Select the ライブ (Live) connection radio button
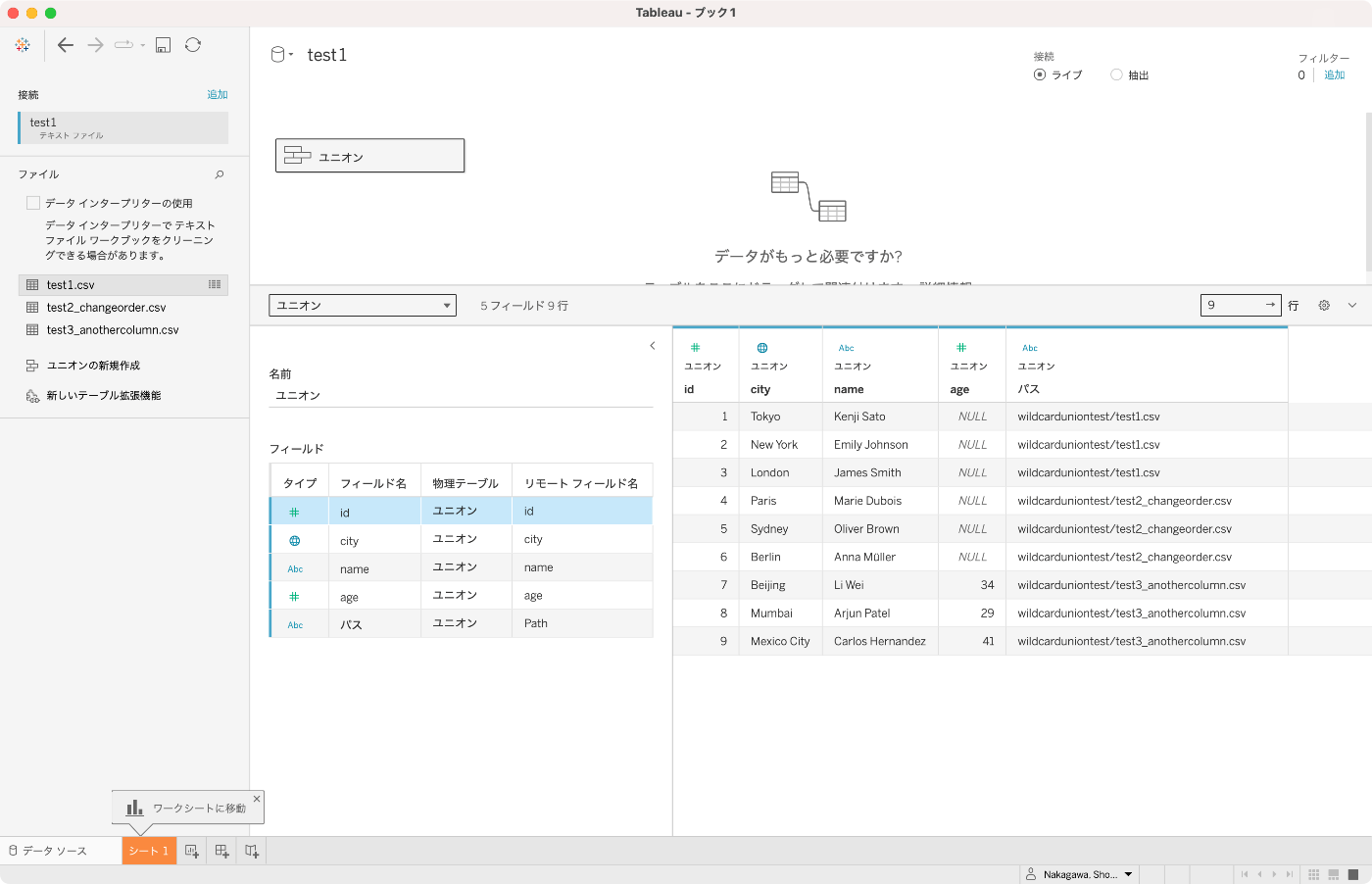 [x=1040, y=74]
